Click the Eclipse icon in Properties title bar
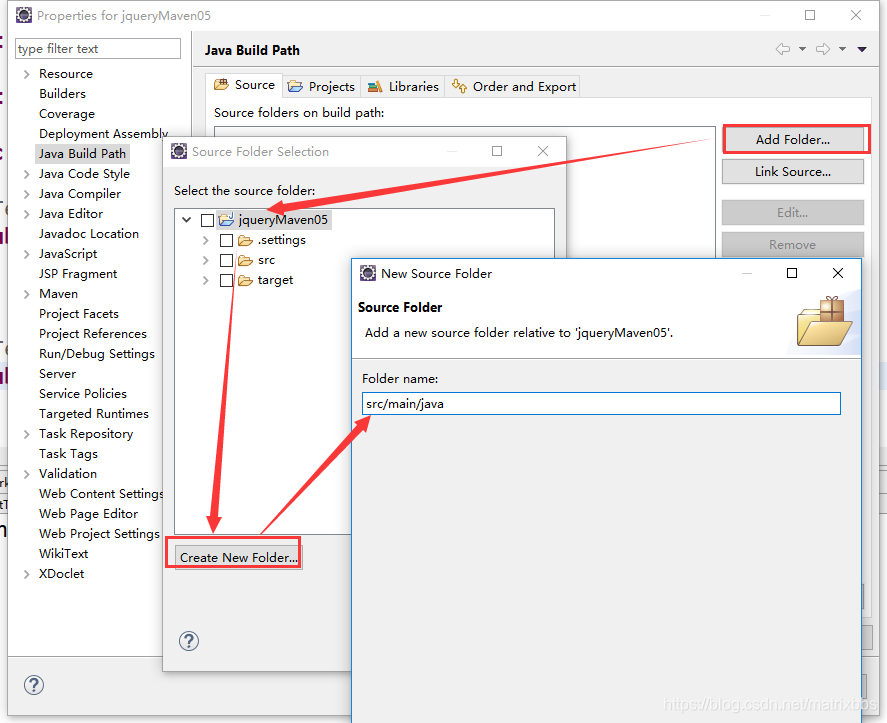887x723 pixels. pyautogui.click(x=24, y=15)
